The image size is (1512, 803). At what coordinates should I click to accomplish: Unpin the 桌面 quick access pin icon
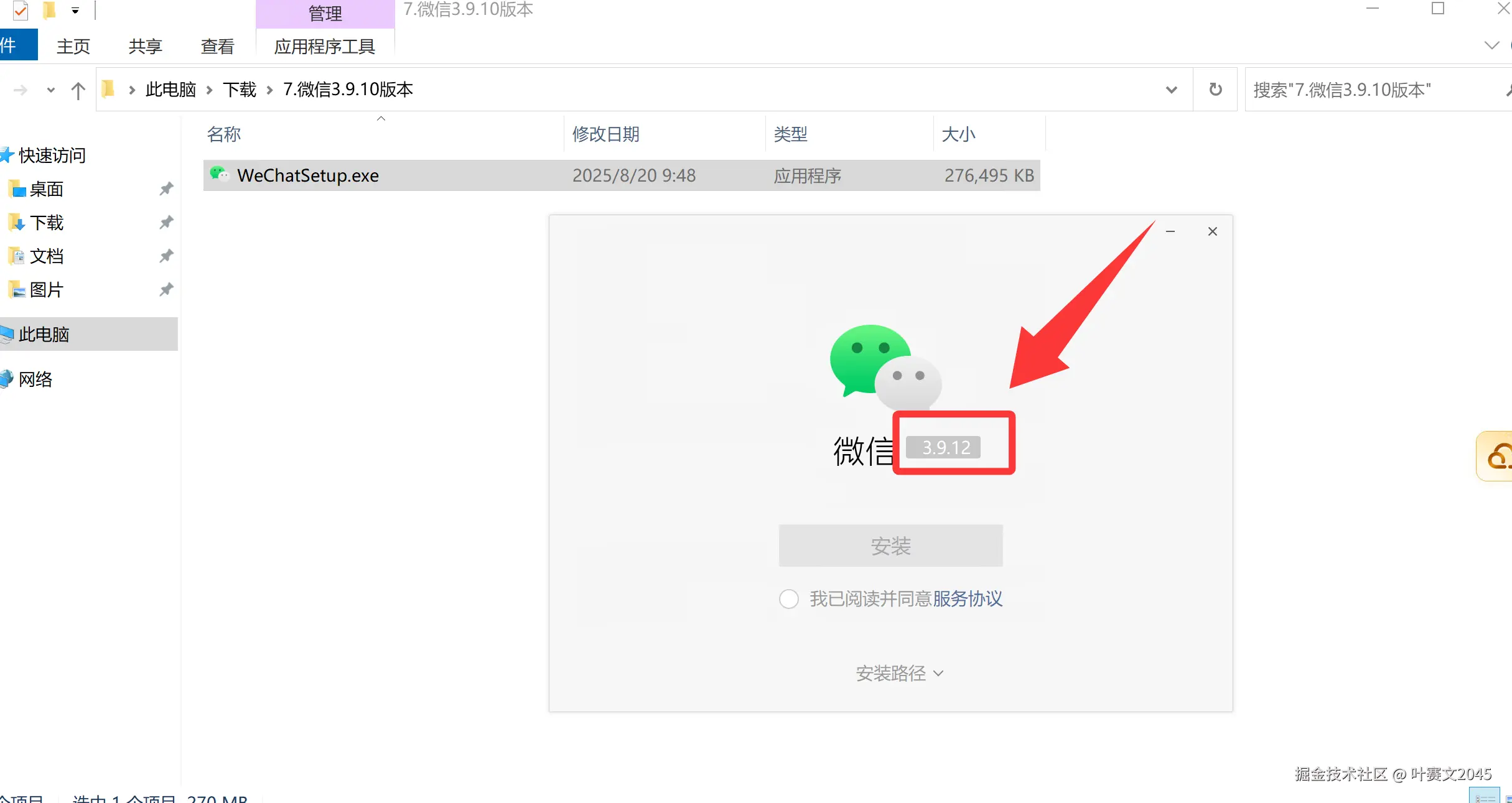[166, 188]
